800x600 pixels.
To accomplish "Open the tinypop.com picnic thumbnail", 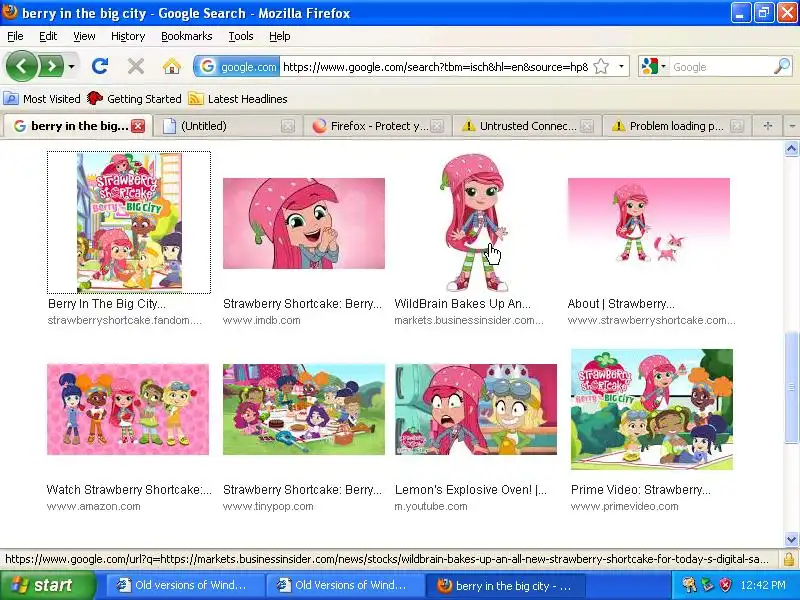I will pos(304,409).
